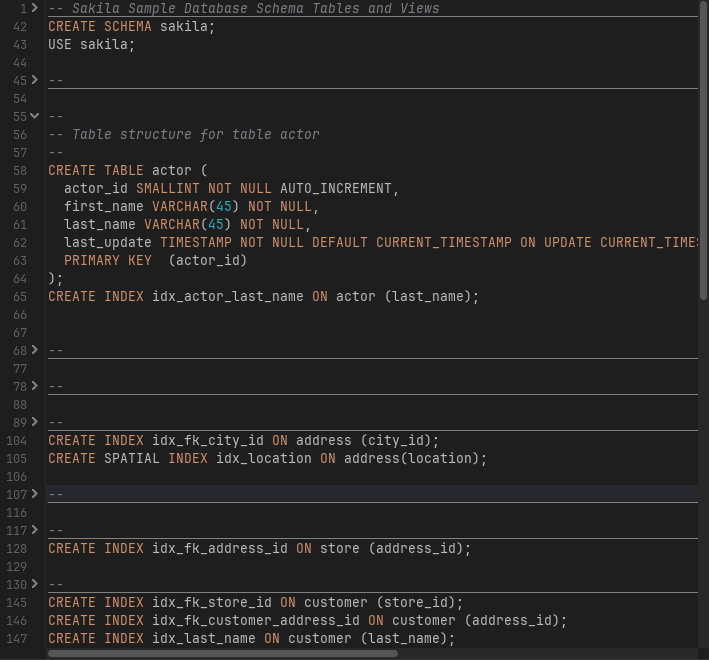Collapse the comment block at line 55
The image size is (709, 660).
tap(35, 116)
